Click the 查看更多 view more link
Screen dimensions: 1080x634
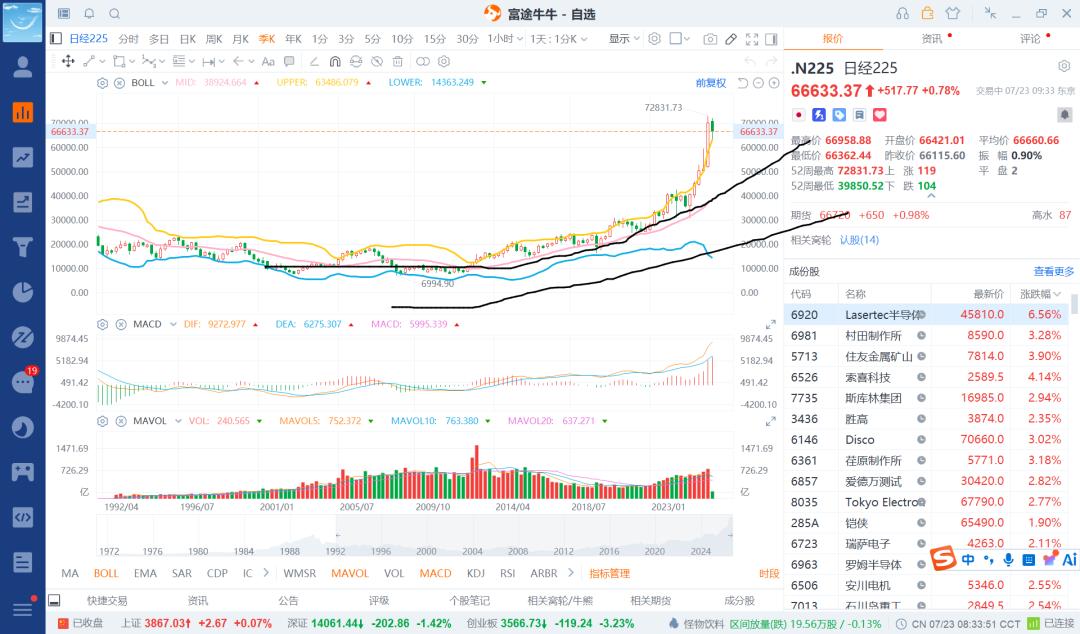point(1053,272)
